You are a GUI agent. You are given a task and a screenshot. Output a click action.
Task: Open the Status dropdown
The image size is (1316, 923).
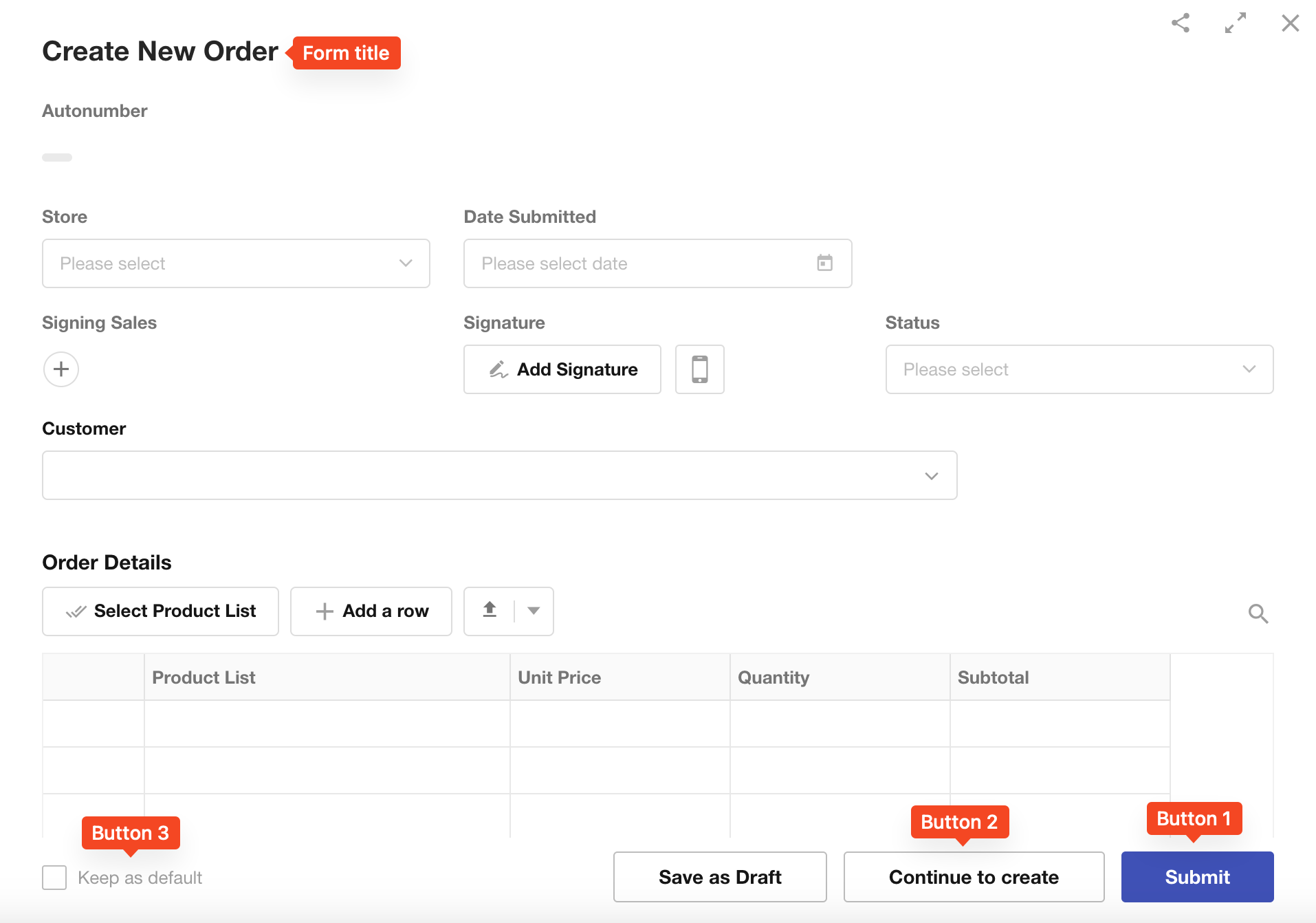click(x=1079, y=369)
